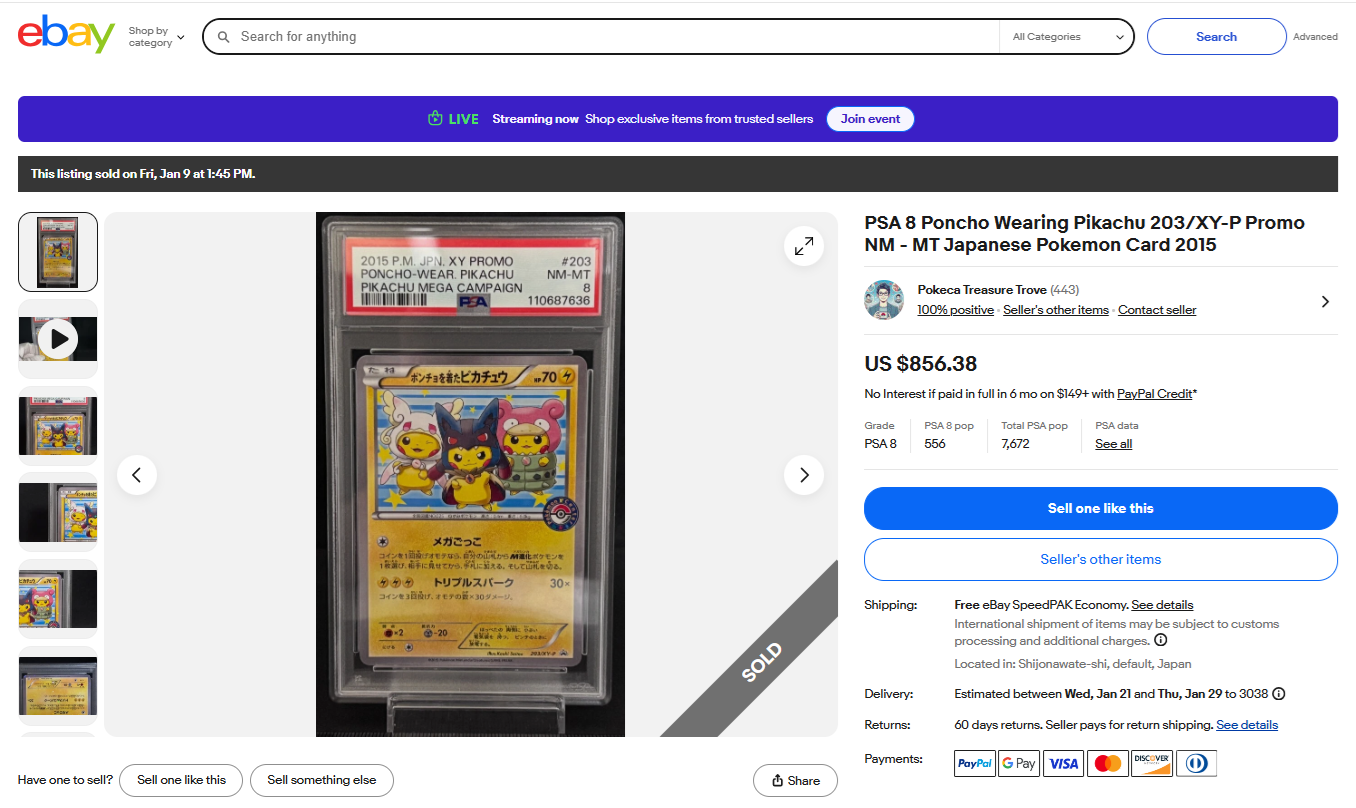The height and width of the screenshot is (808, 1356).
Task: Open the delivery estimate info icon
Action: tap(1278, 694)
